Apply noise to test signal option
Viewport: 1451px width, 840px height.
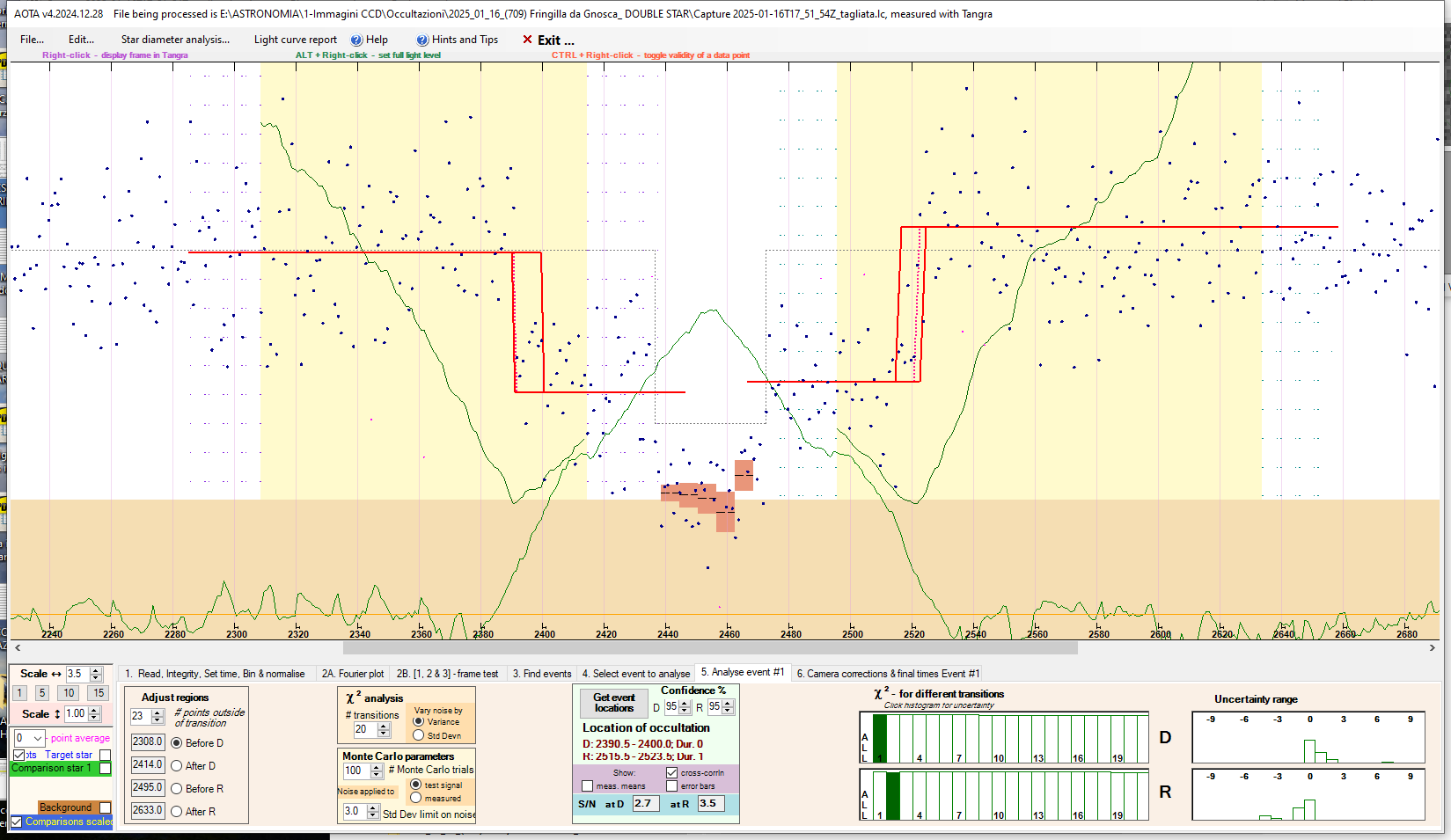coord(416,785)
